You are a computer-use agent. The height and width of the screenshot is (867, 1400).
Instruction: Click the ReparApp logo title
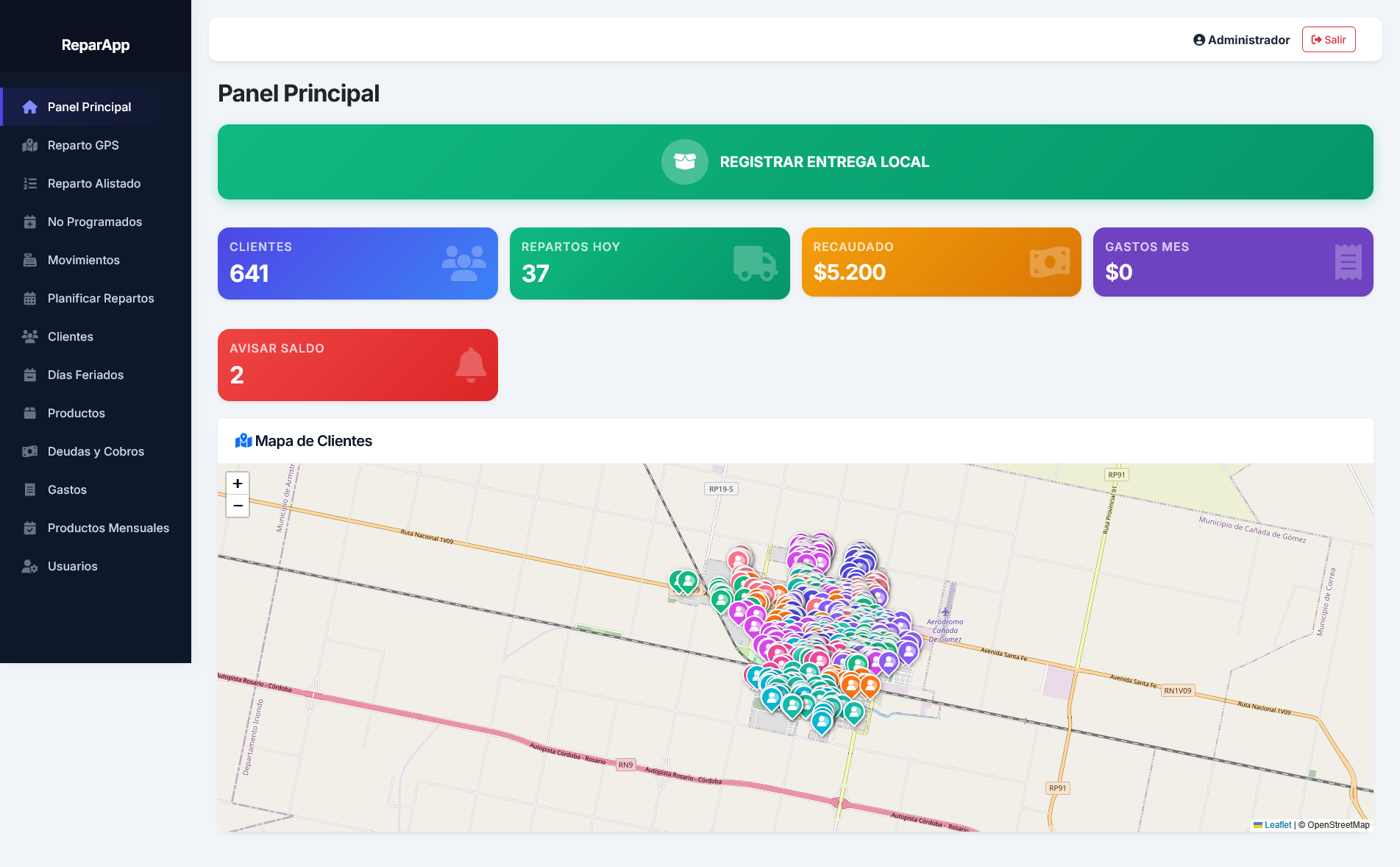coord(96,45)
